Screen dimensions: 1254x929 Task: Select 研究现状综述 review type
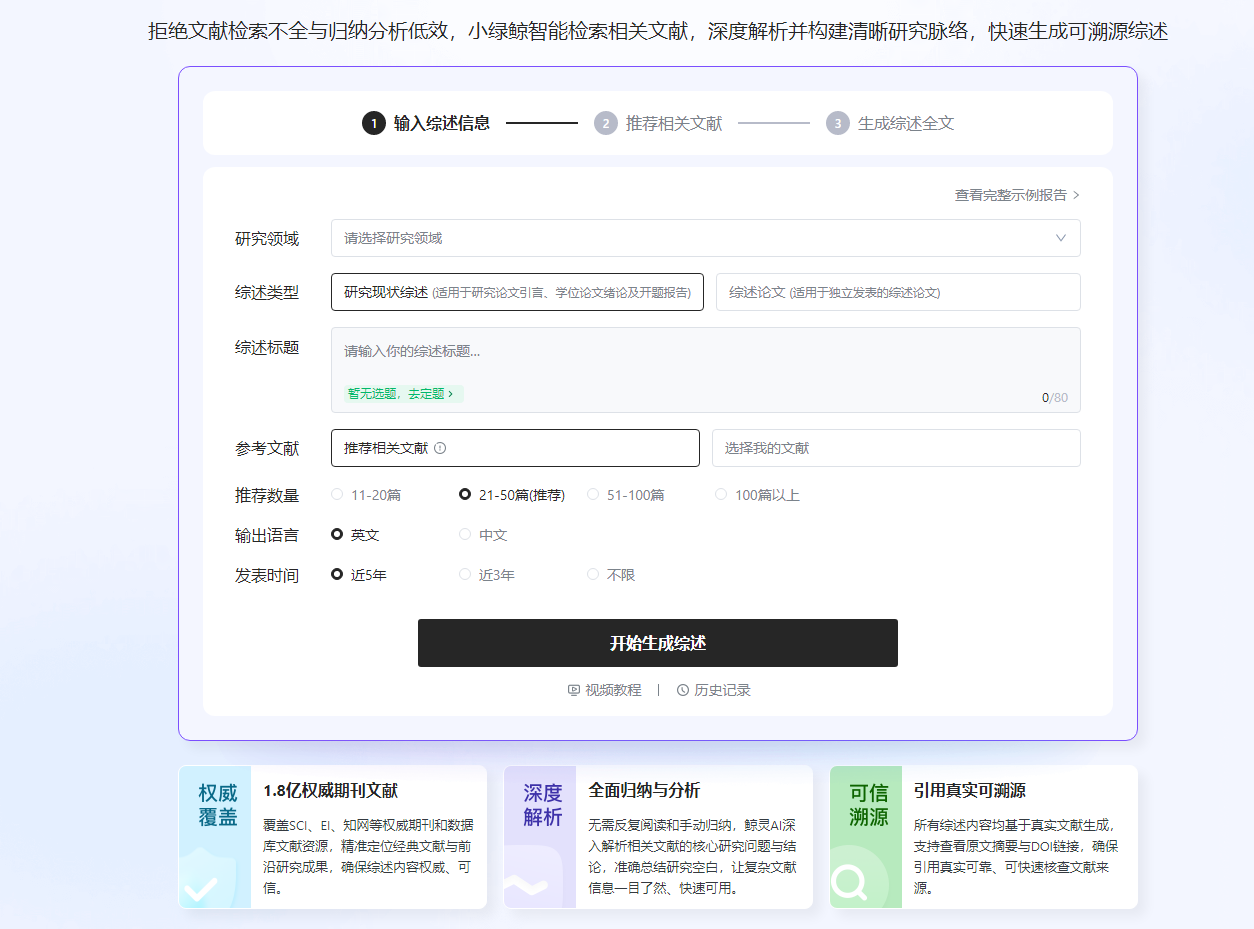pyautogui.click(x=517, y=292)
